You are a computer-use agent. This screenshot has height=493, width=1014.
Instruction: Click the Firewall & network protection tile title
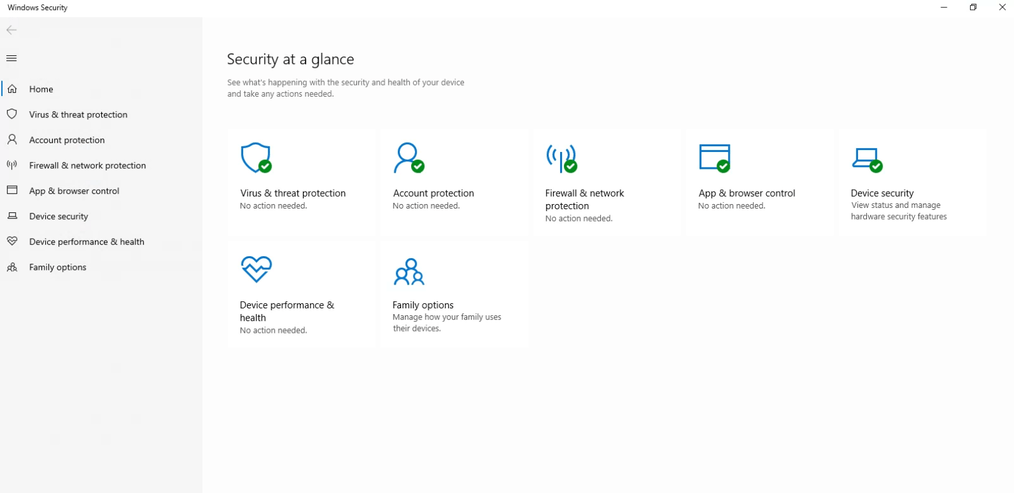585,199
